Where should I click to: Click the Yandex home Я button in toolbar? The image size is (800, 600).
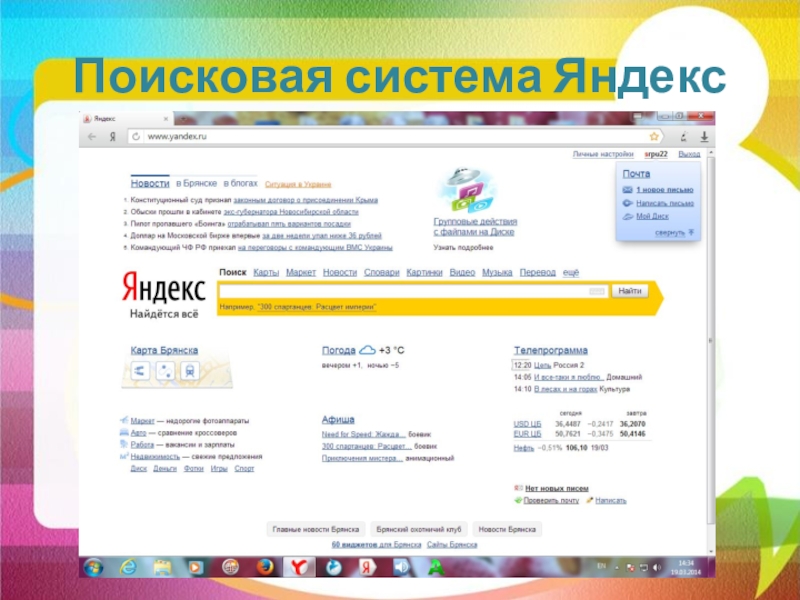[113, 137]
